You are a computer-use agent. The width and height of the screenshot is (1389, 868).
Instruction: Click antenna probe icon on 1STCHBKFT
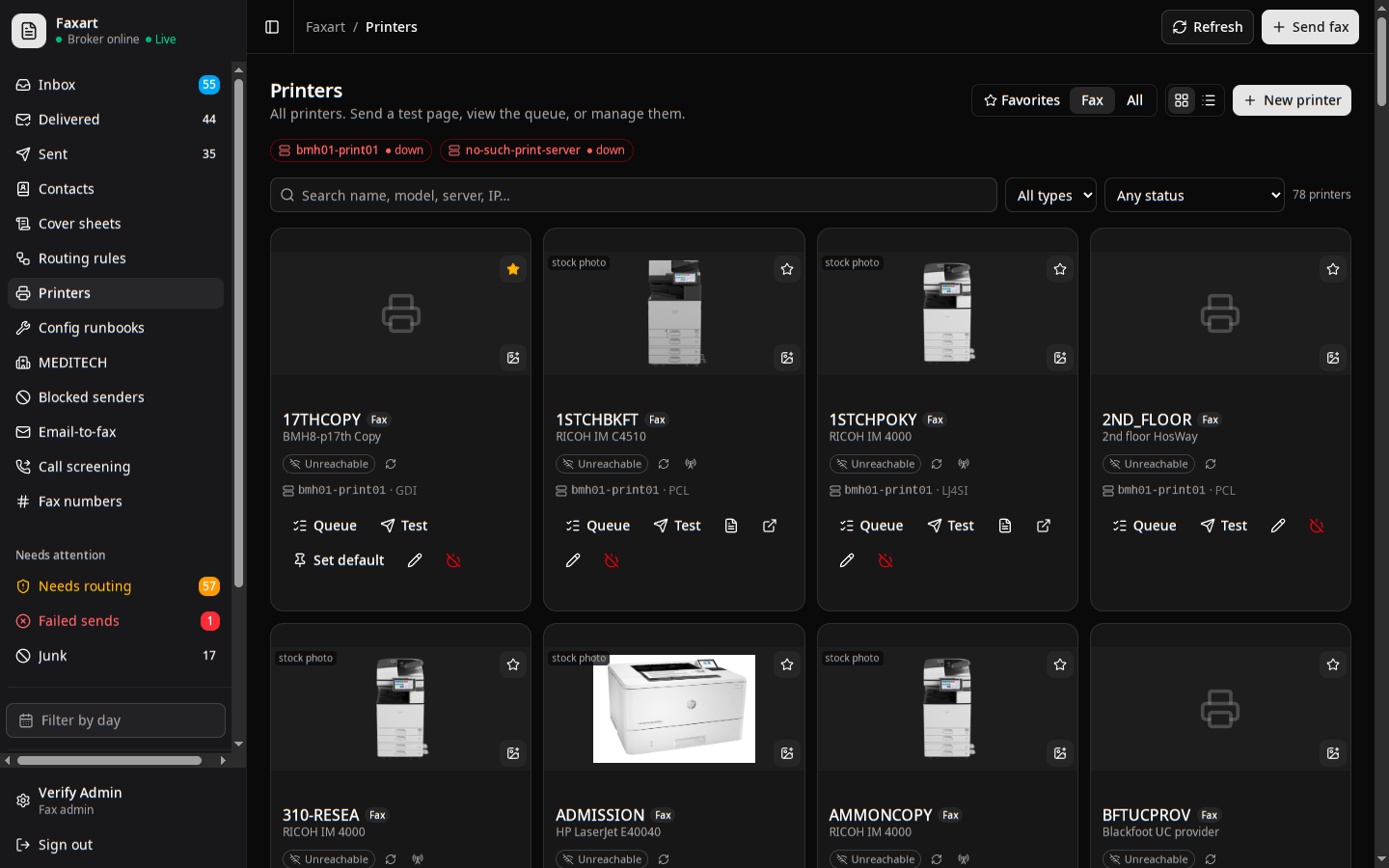click(691, 464)
